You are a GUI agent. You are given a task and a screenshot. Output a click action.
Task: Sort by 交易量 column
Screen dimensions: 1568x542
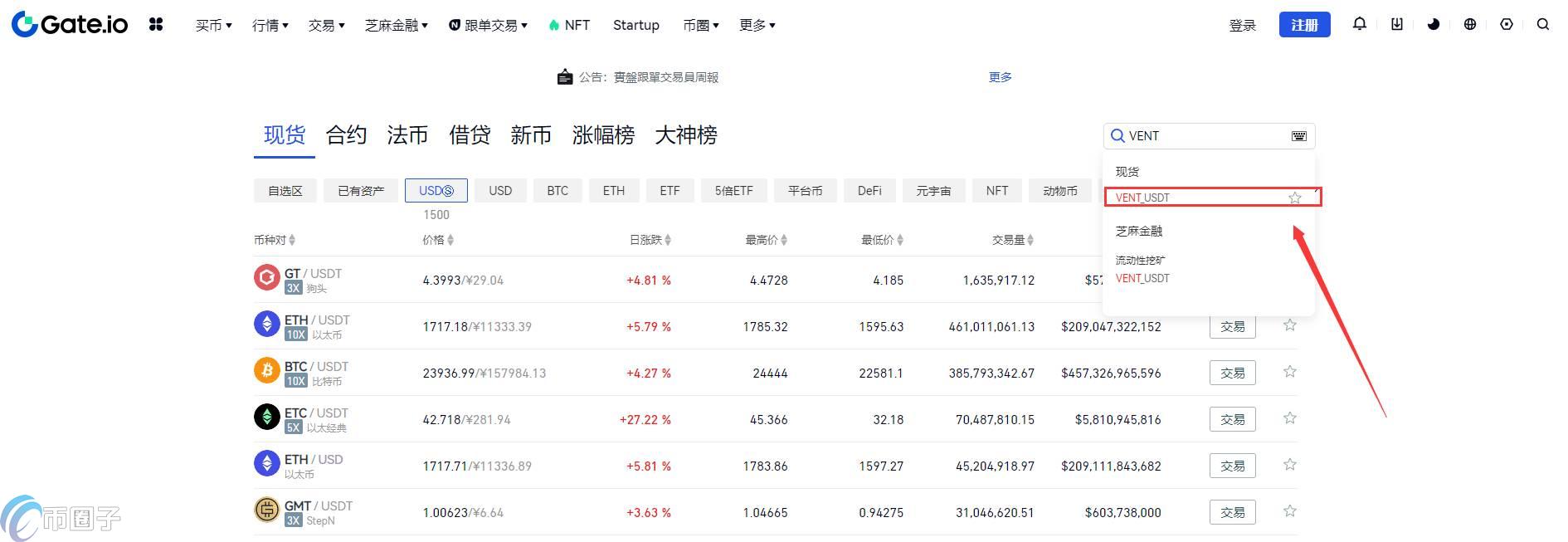(x=1014, y=240)
